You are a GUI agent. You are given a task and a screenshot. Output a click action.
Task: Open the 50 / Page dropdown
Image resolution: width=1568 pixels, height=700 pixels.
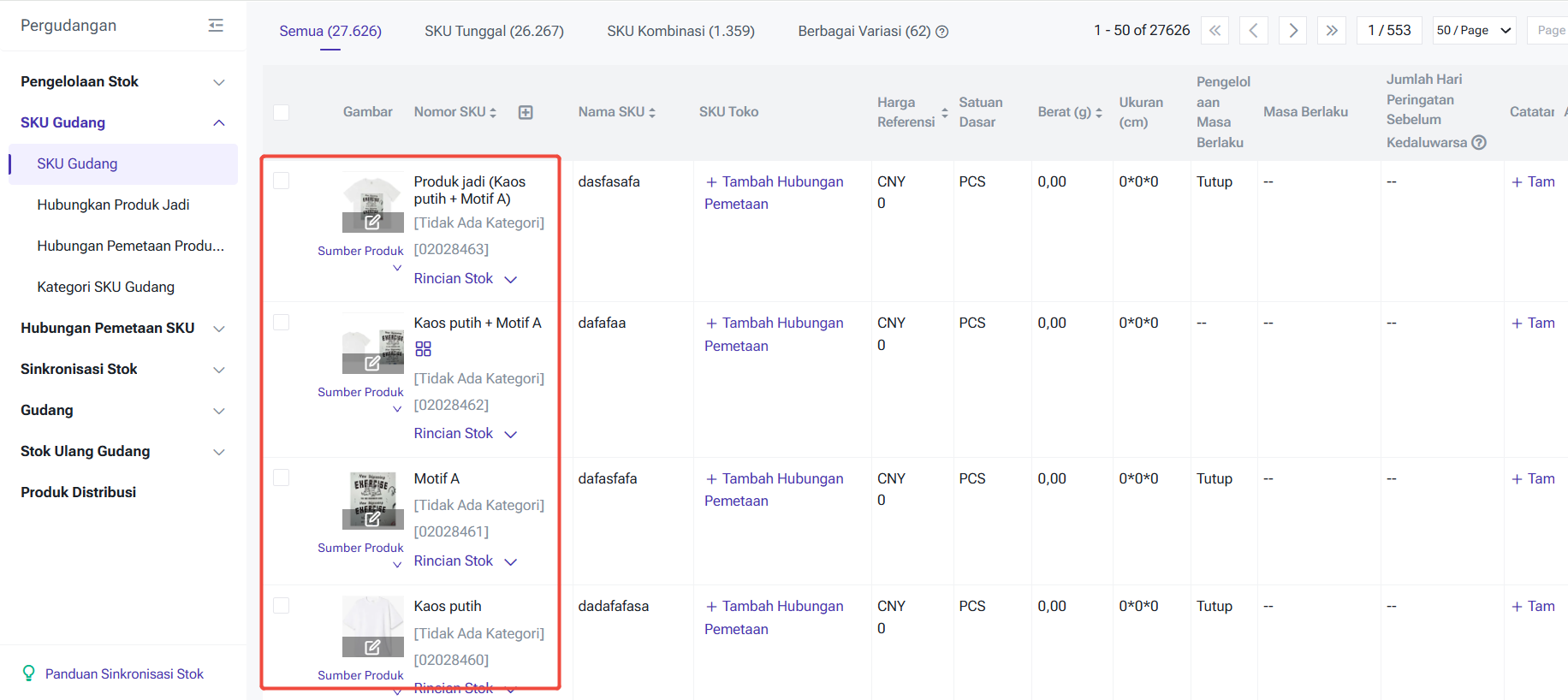pyautogui.click(x=1474, y=31)
